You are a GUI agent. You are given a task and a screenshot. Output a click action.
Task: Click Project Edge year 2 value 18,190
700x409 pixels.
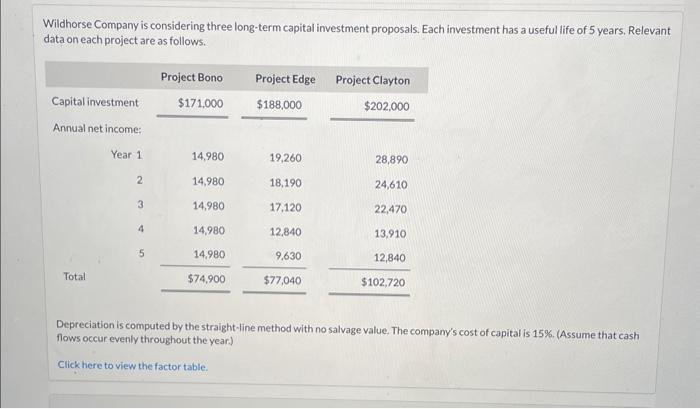[285, 183]
